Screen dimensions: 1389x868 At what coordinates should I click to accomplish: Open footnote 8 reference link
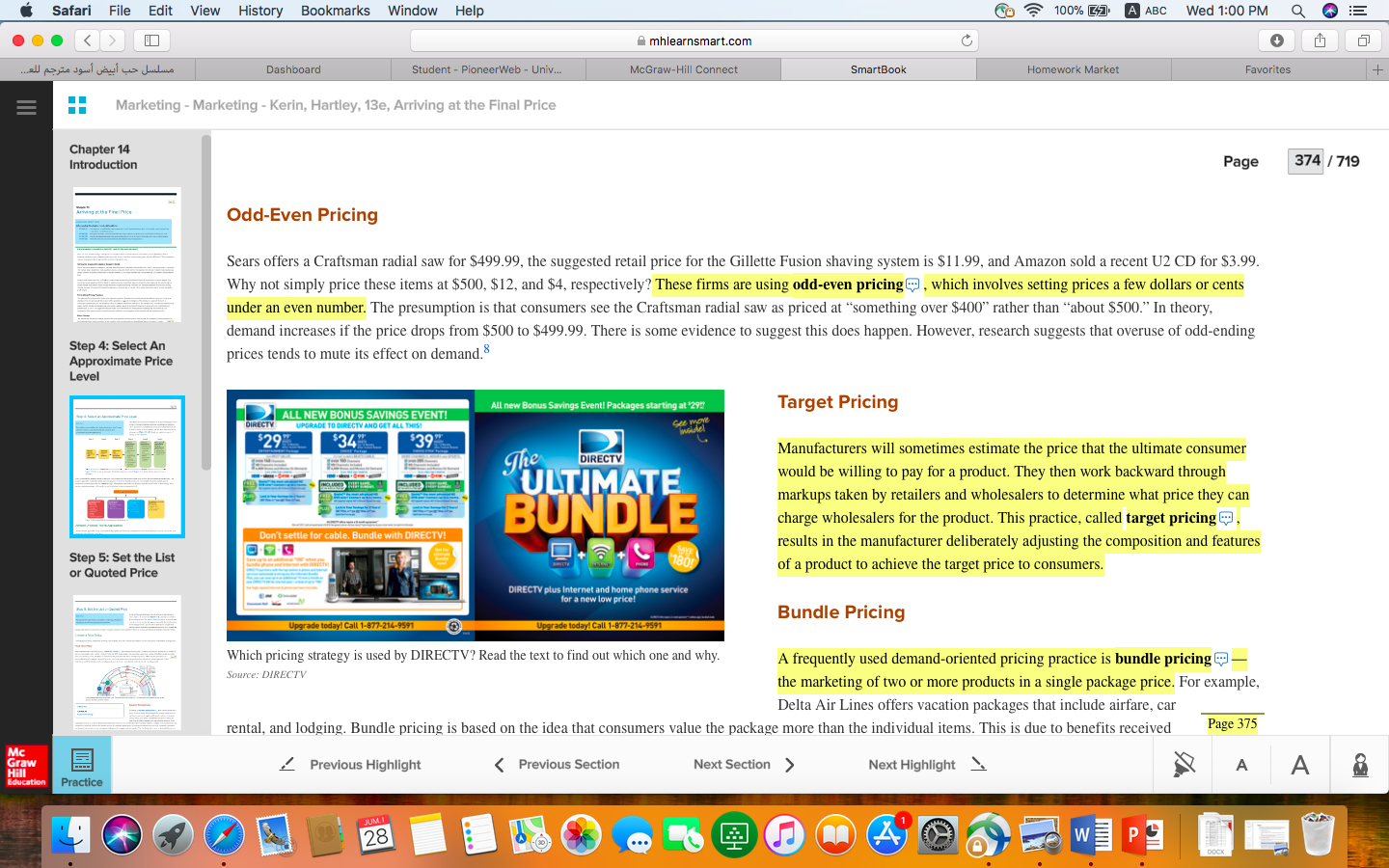(487, 348)
